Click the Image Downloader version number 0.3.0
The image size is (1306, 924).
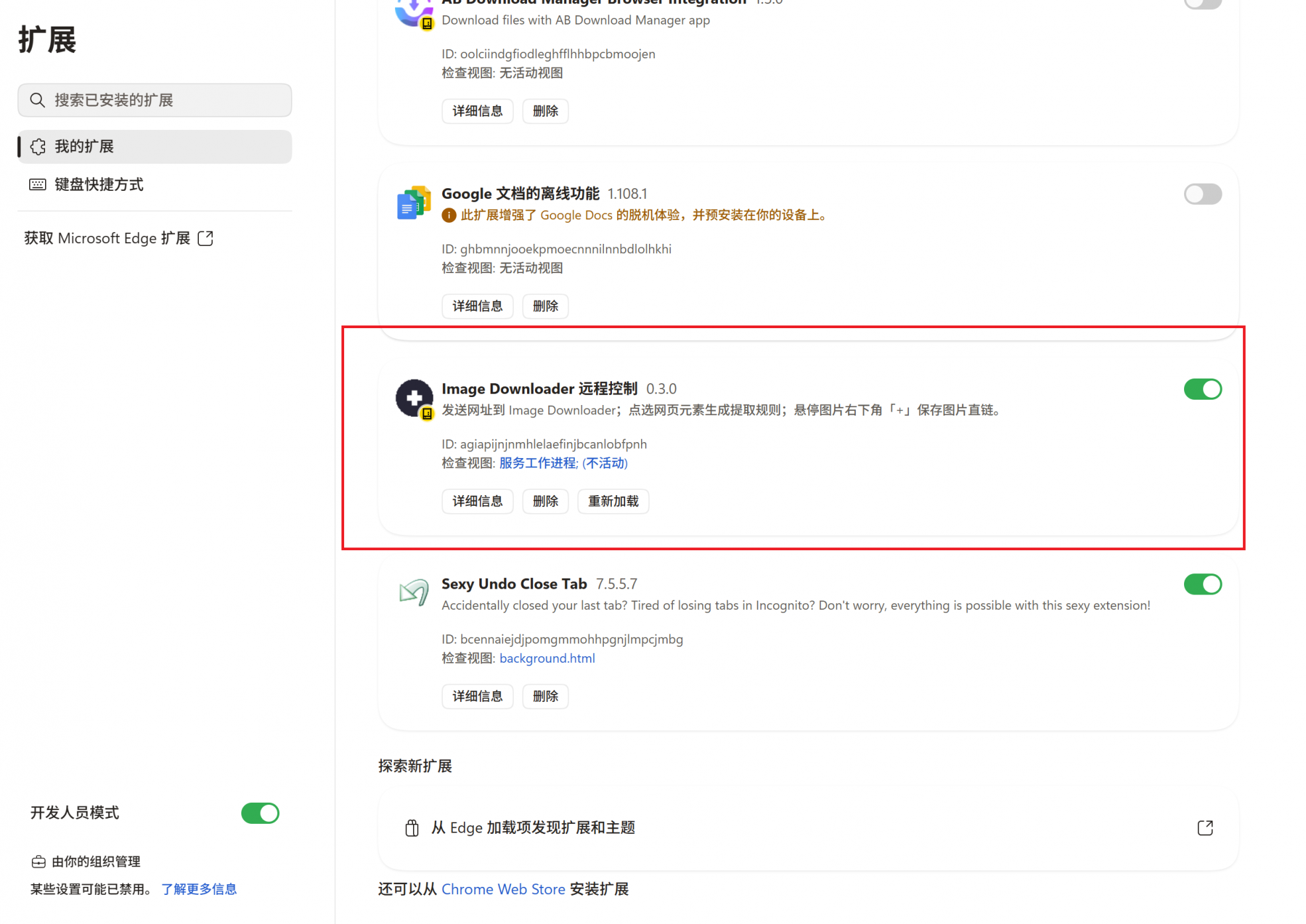point(662,389)
